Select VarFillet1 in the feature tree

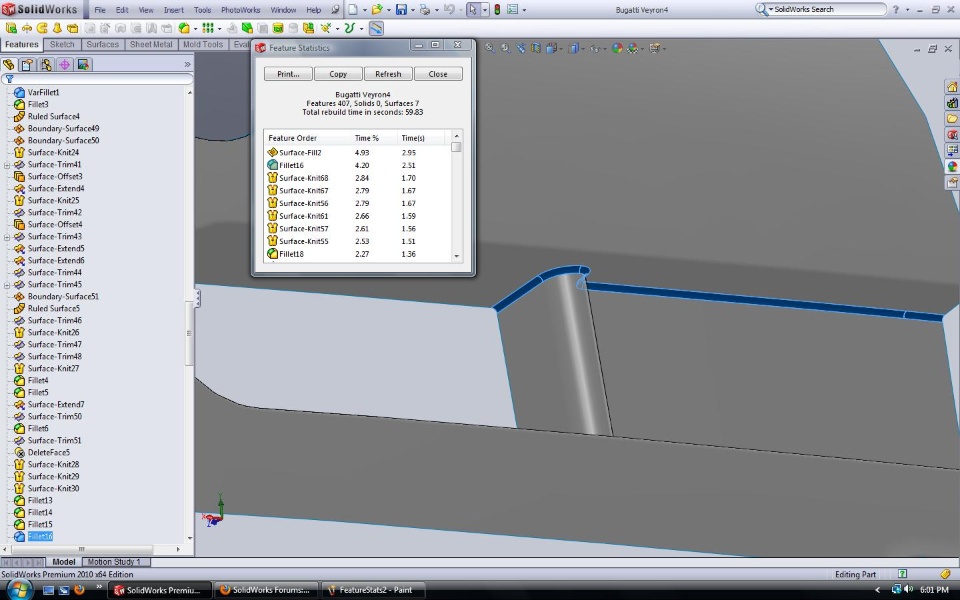[x=43, y=92]
